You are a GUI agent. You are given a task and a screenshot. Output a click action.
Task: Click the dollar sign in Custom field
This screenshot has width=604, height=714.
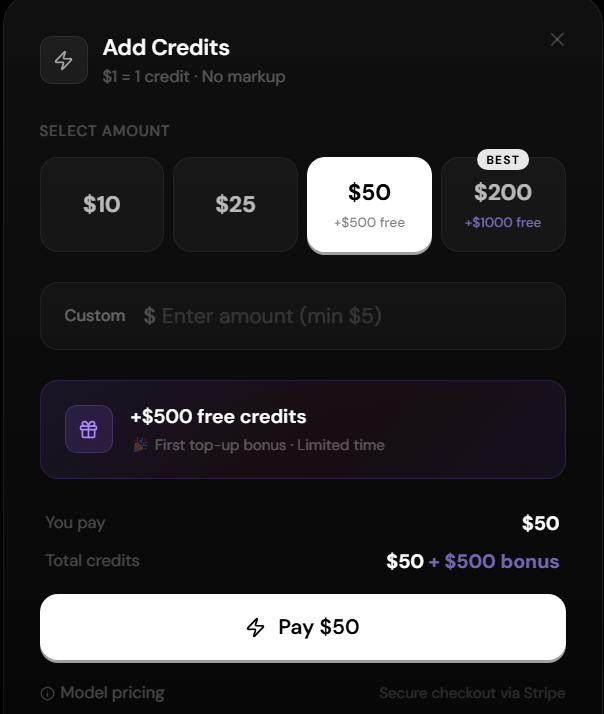(149, 316)
